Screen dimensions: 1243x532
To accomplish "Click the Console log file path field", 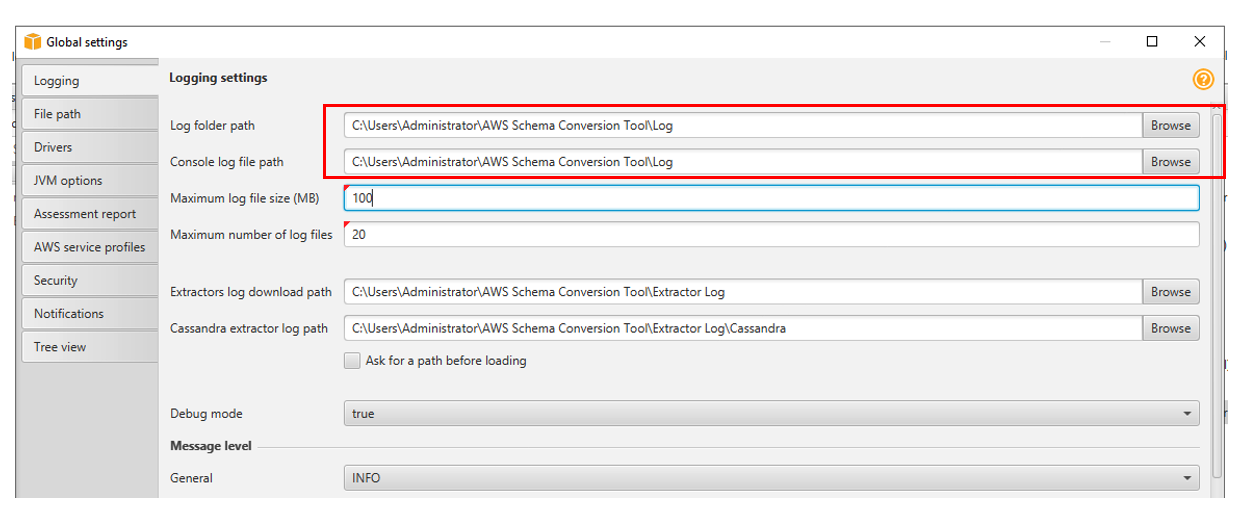I will point(743,161).
